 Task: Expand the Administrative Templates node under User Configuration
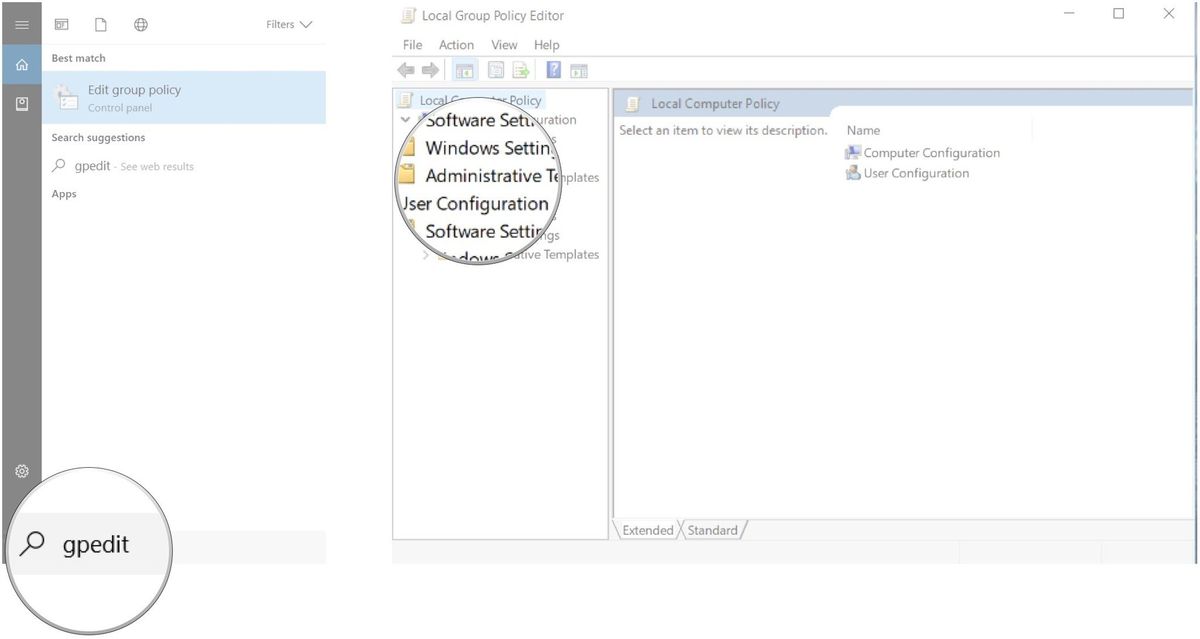pyautogui.click(x=426, y=255)
